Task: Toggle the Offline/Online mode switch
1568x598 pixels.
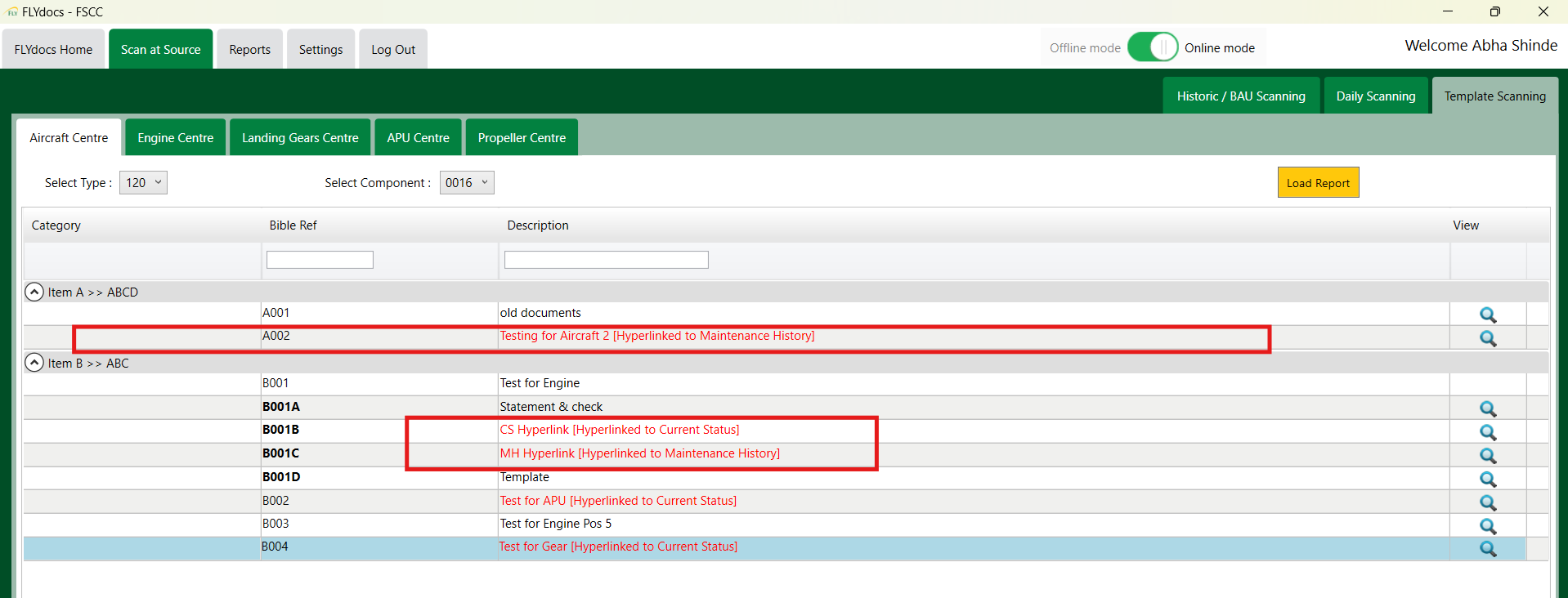Action: 1153,47
